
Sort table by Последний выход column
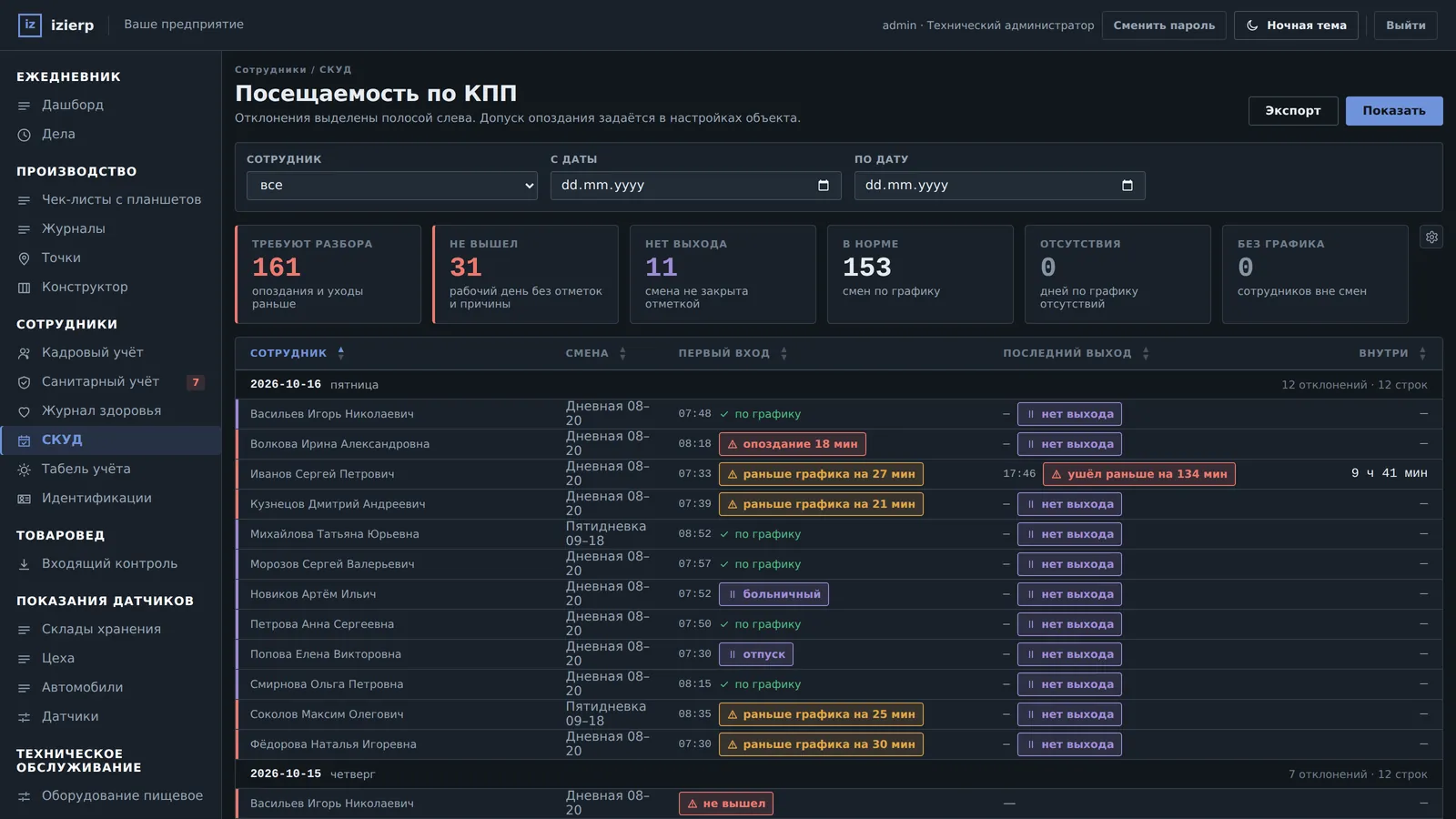[x=1077, y=353]
